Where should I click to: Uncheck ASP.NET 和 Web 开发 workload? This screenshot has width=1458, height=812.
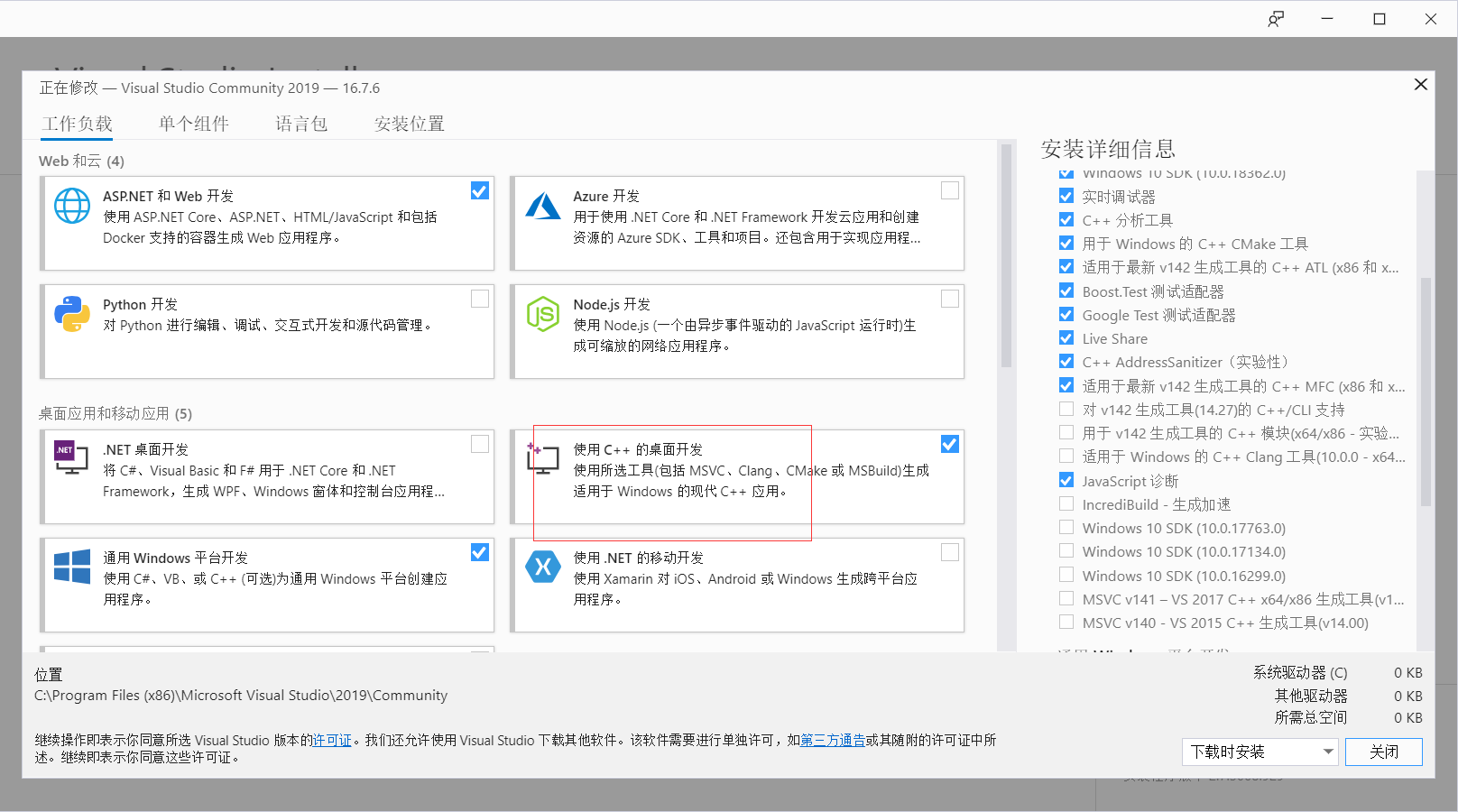[x=480, y=190]
